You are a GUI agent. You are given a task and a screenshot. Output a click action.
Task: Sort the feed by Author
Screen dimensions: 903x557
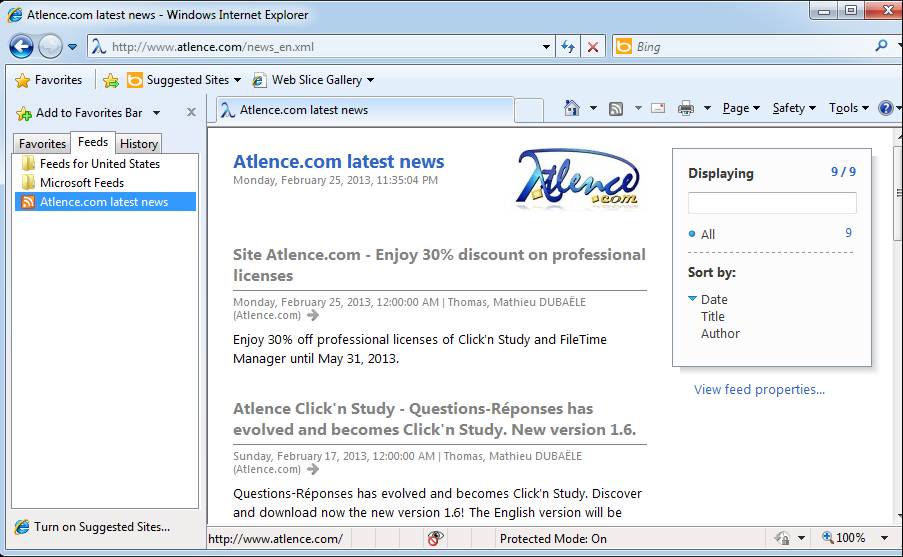tap(720, 334)
